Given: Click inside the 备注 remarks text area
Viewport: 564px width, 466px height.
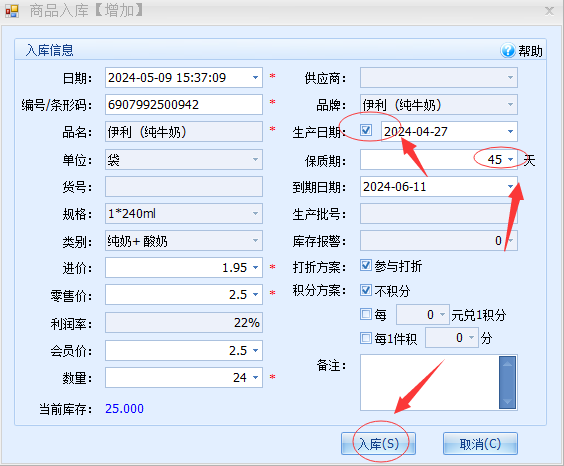Looking at the screenshot, I should coord(429,383).
